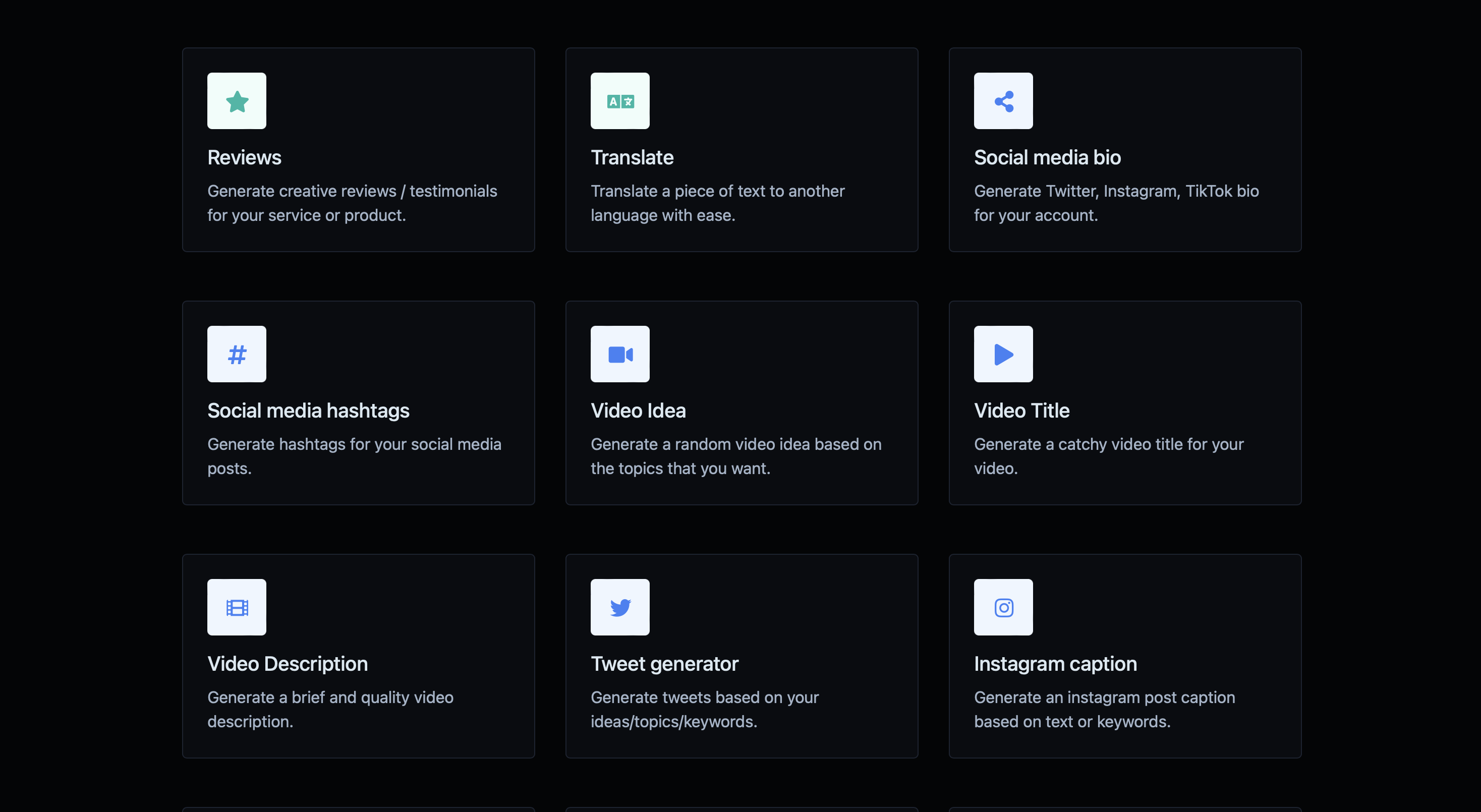Click the Tweet generator description text
The width and height of the screenshot is (1481, 812).
704,709
